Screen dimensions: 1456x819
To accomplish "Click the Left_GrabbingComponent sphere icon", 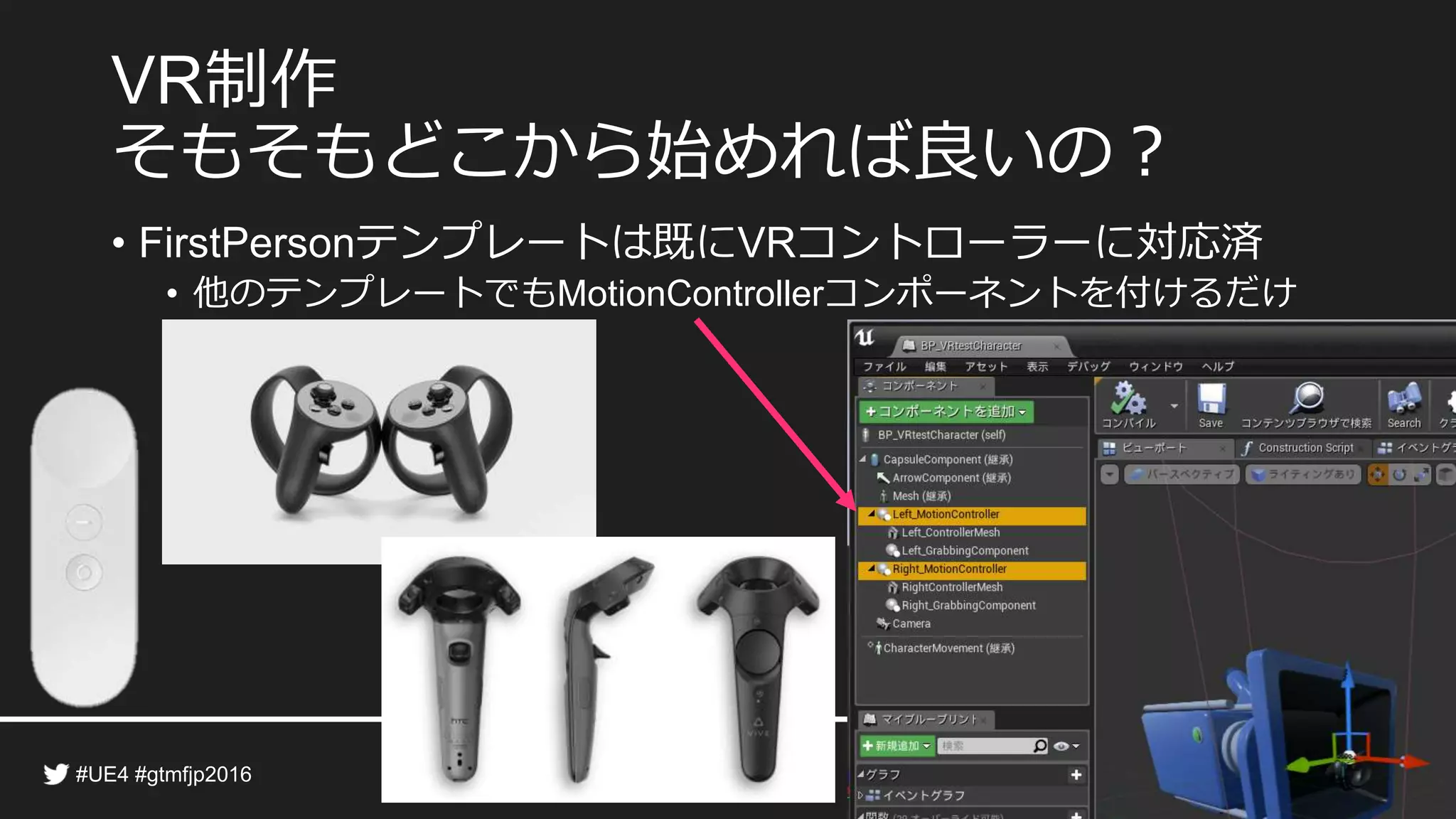I will [x=893, y=550].
